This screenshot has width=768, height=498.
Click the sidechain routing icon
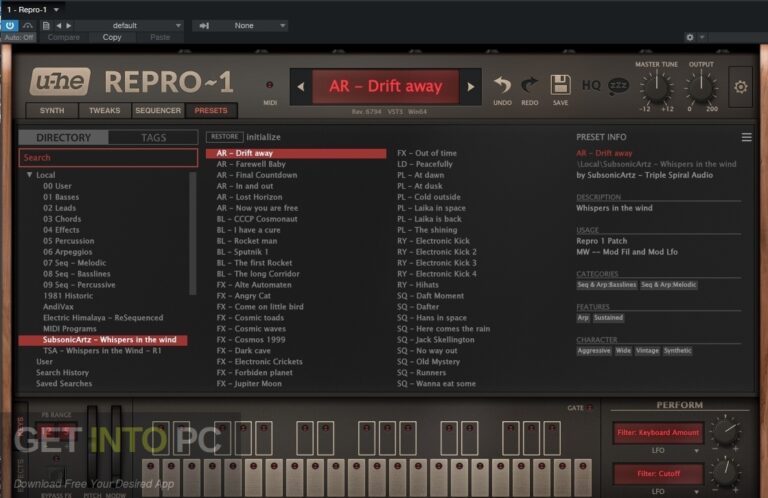click(205, 25)
